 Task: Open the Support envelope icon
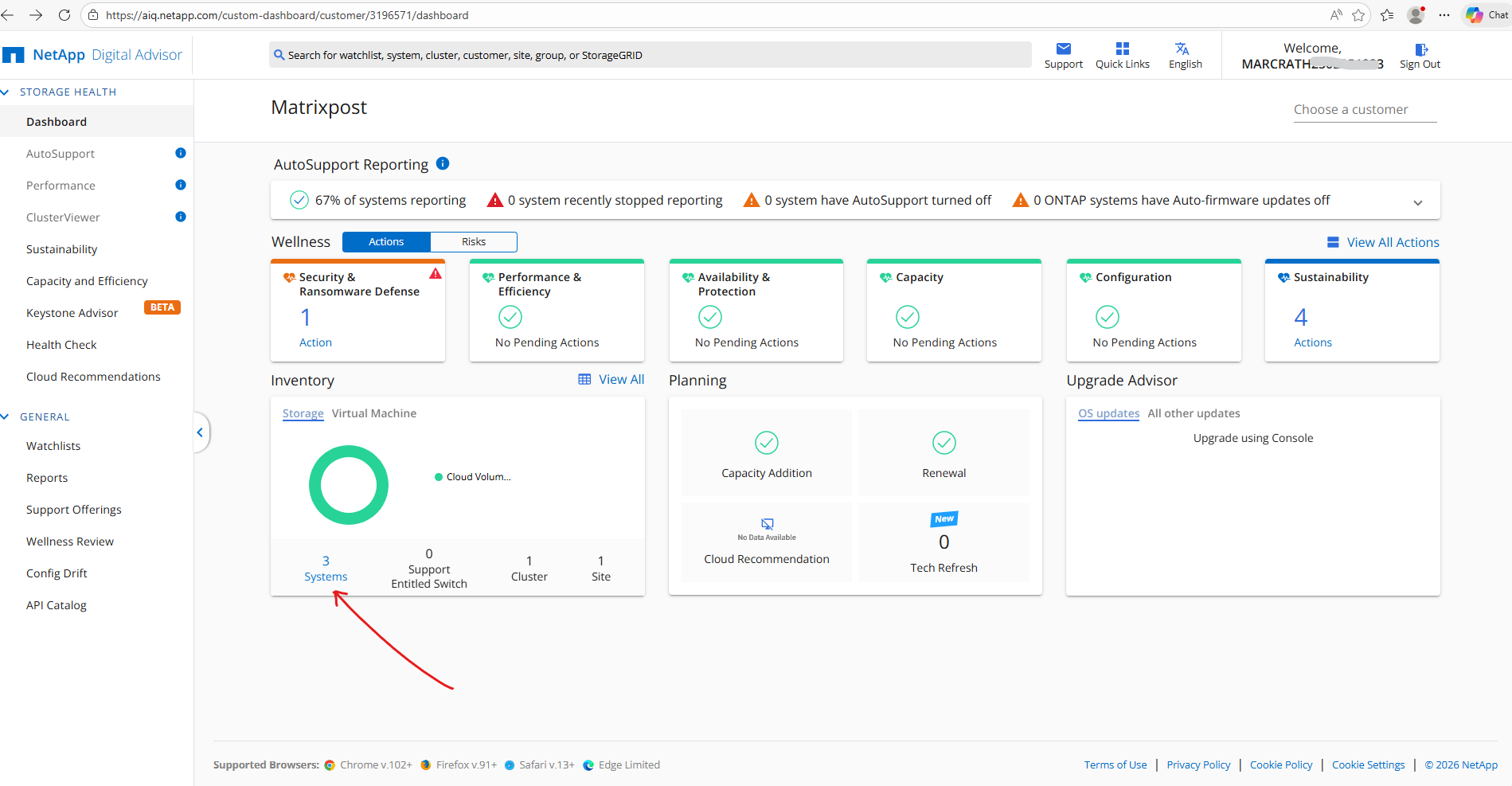click(x=1063, y=49)
